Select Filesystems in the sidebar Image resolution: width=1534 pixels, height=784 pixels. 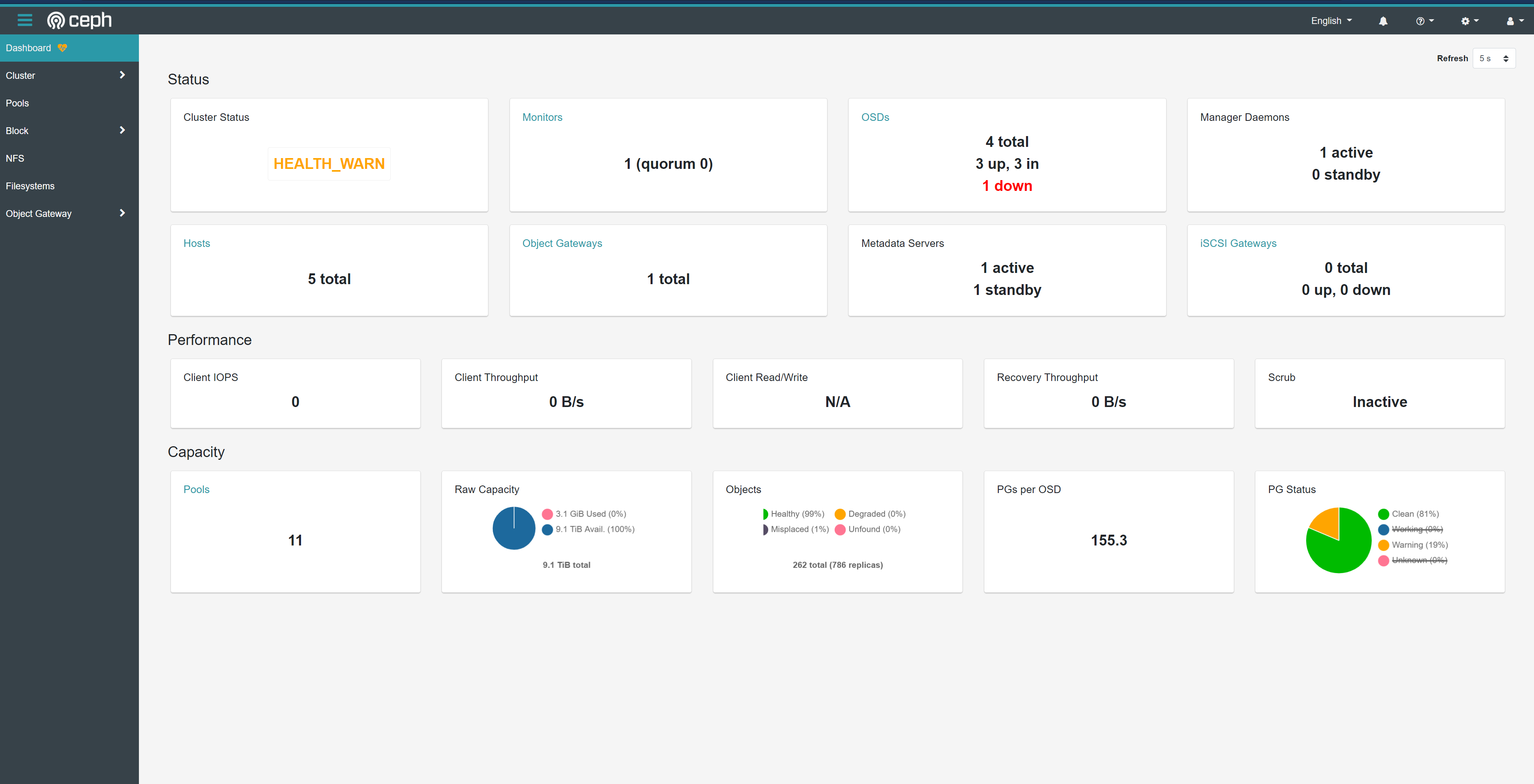pos(30,186)
